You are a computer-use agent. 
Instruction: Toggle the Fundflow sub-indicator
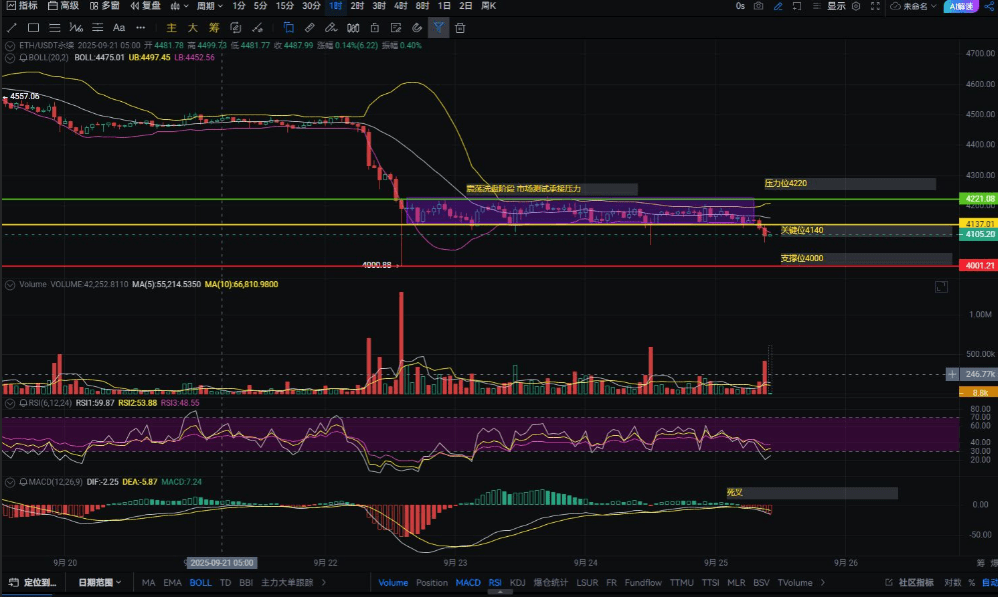coord(643,582)
